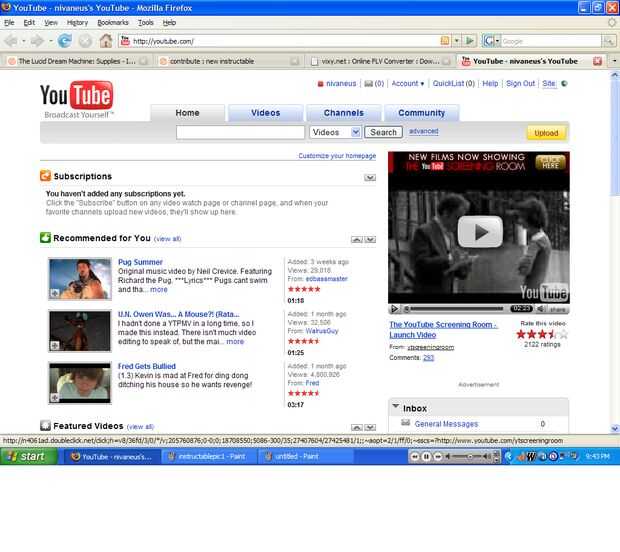Click the CLICK HERE banner button
This screenshot has height=552, width=620.
click(550, 162)
